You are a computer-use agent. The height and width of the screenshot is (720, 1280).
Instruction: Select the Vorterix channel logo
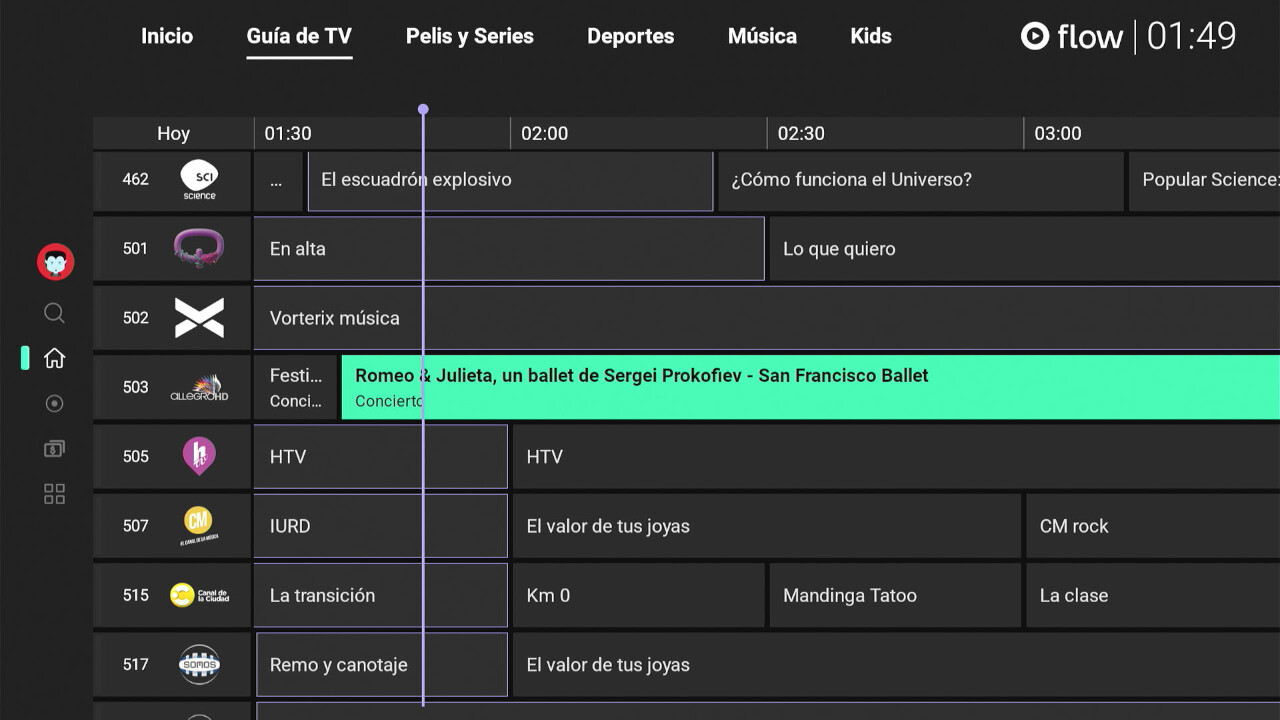[199, 318]
